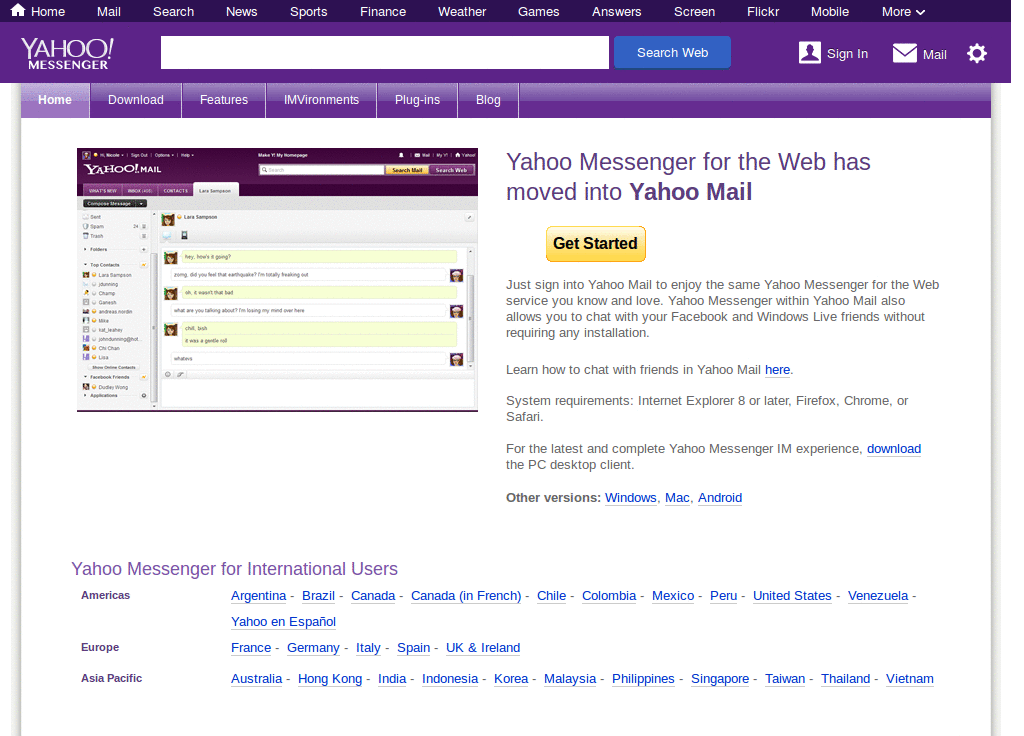Open Weather in top navigation

(x=462, y=12)
